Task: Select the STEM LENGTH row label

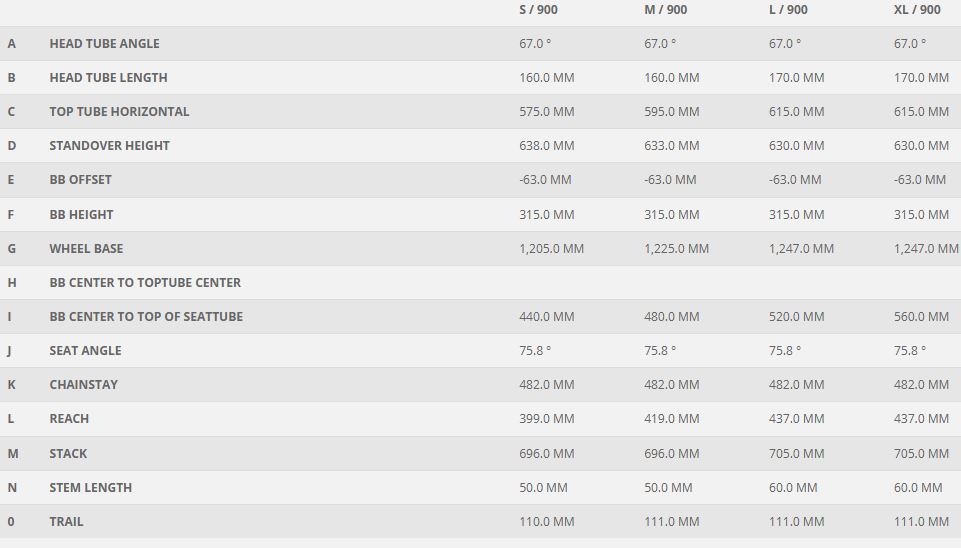Action: pos(90,488)
